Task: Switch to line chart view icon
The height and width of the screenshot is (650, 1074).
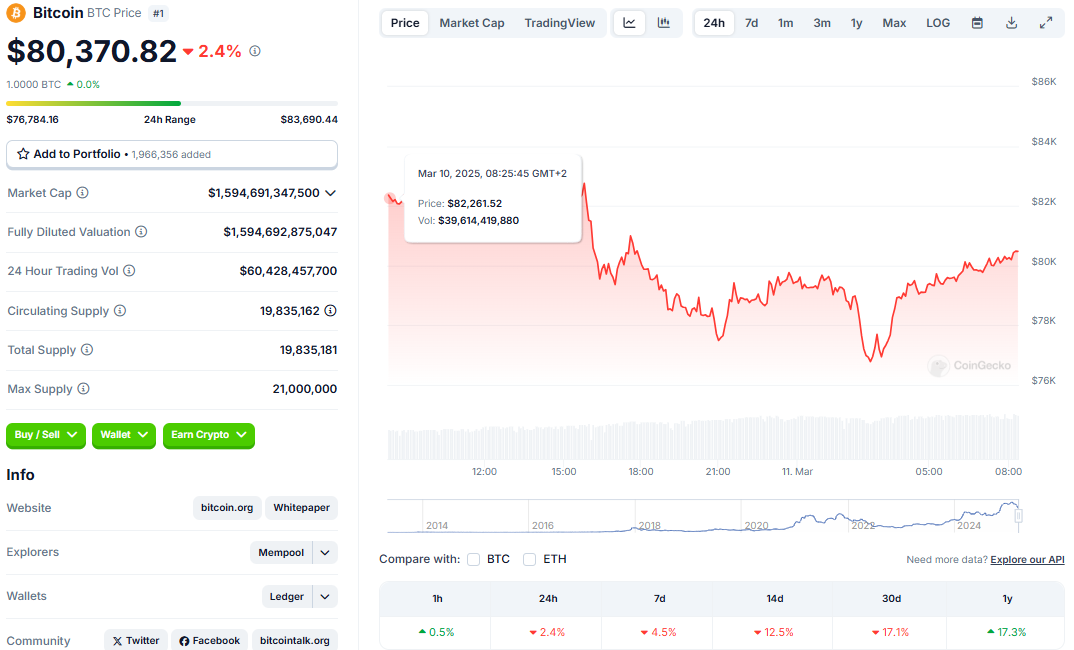Action: (629, 23)
